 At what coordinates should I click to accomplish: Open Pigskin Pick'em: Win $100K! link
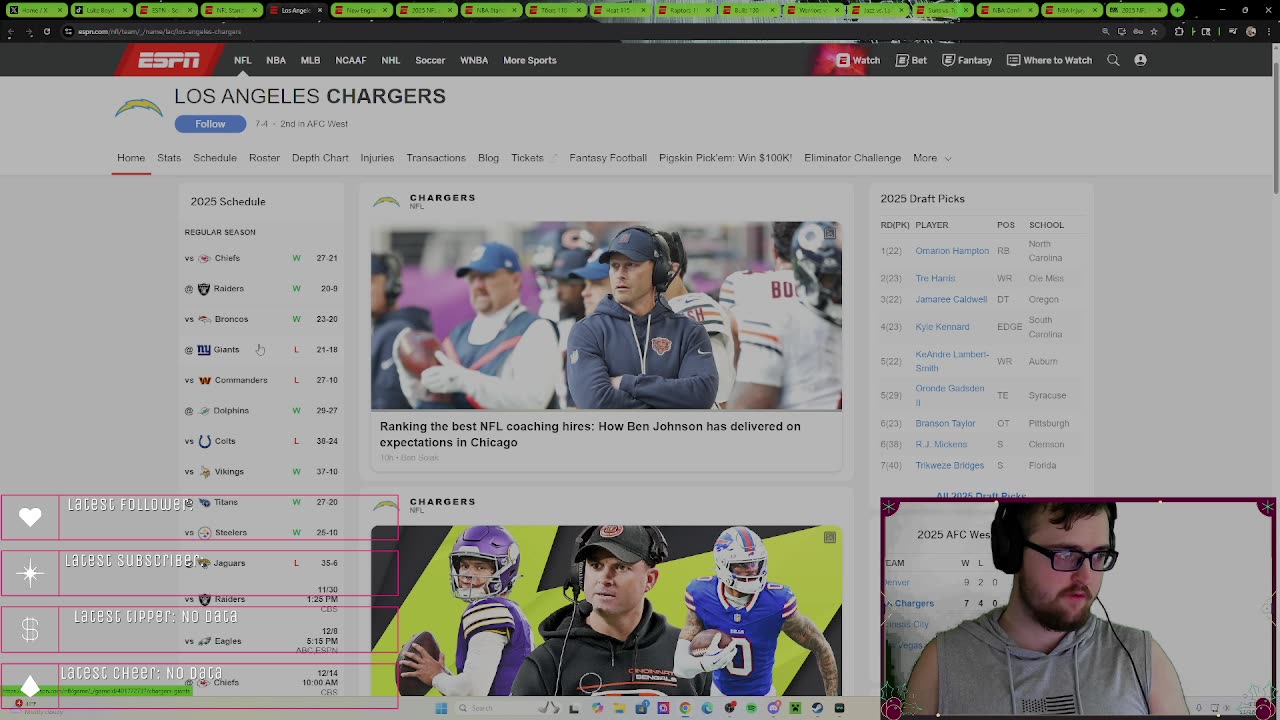click(x=725, y=158)
